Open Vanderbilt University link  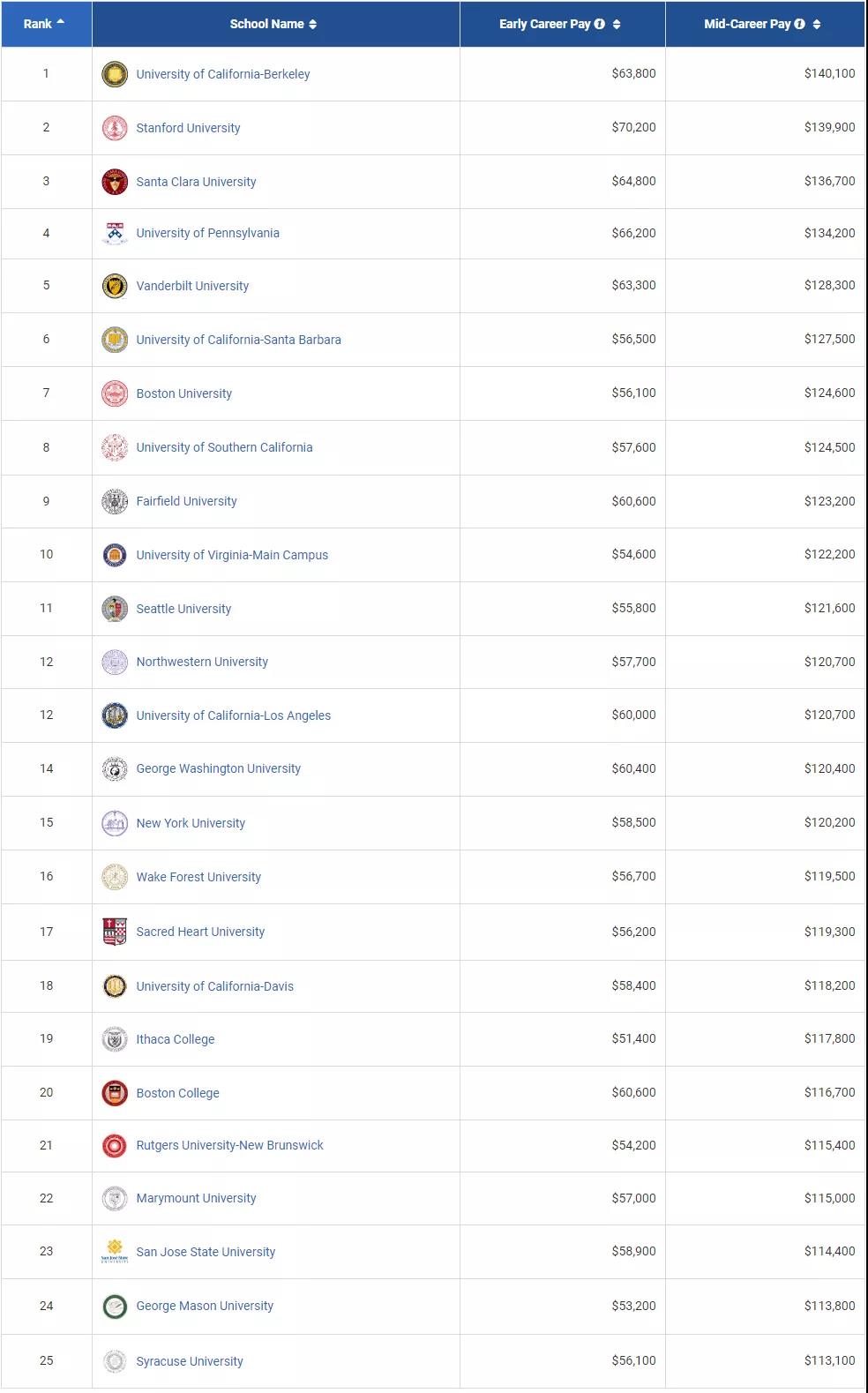point(192,286)
